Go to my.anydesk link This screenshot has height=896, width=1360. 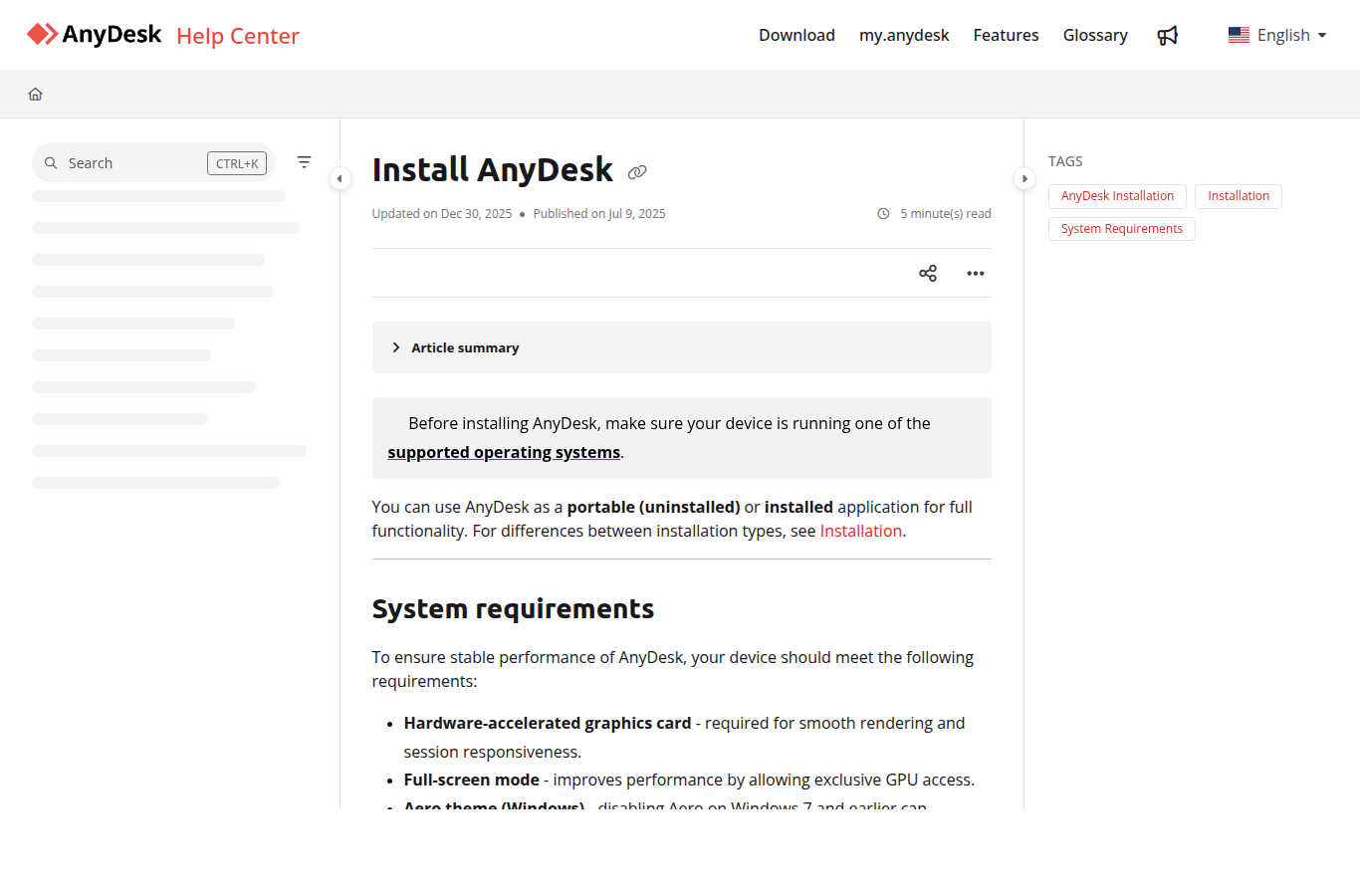point(904,35)
